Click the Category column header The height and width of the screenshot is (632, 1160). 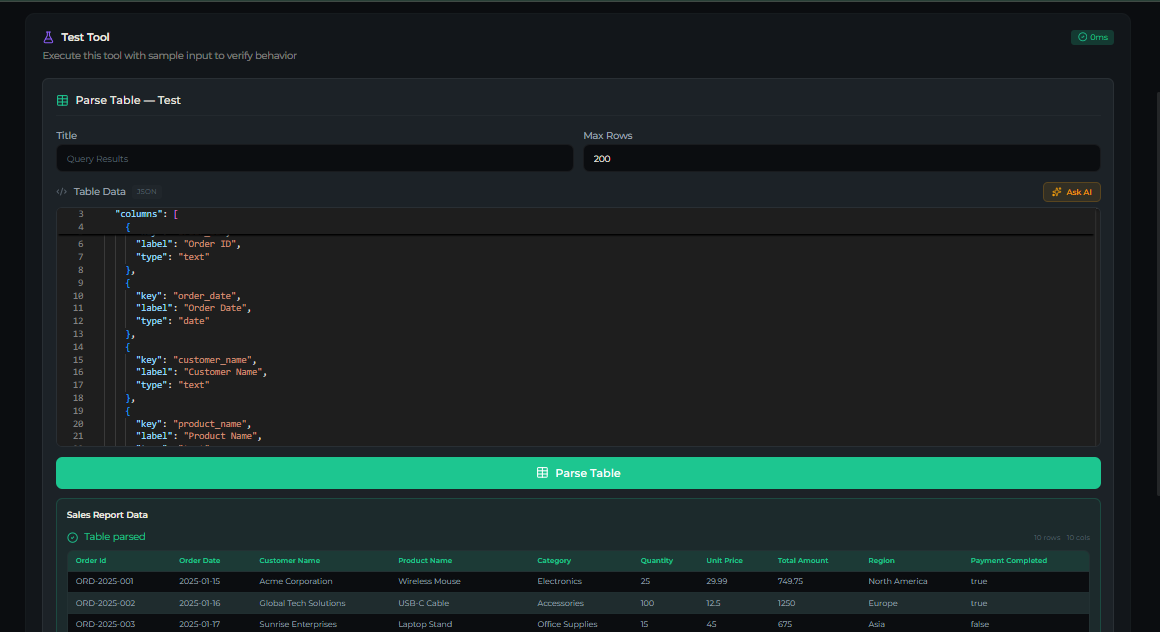(x=554, y=560)
